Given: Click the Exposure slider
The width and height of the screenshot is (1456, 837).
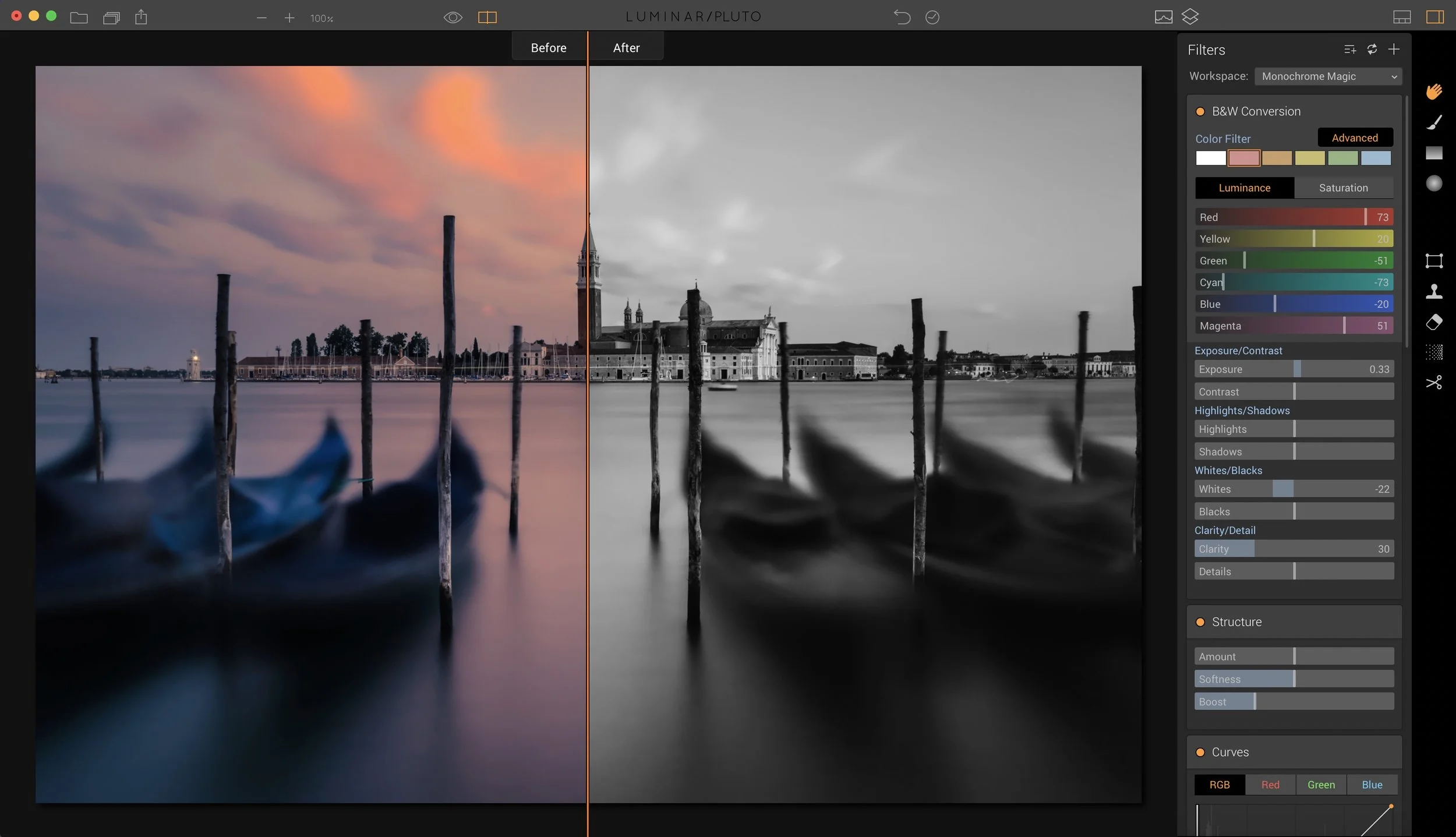Looking at the screenshot, I should (1294, 369).
